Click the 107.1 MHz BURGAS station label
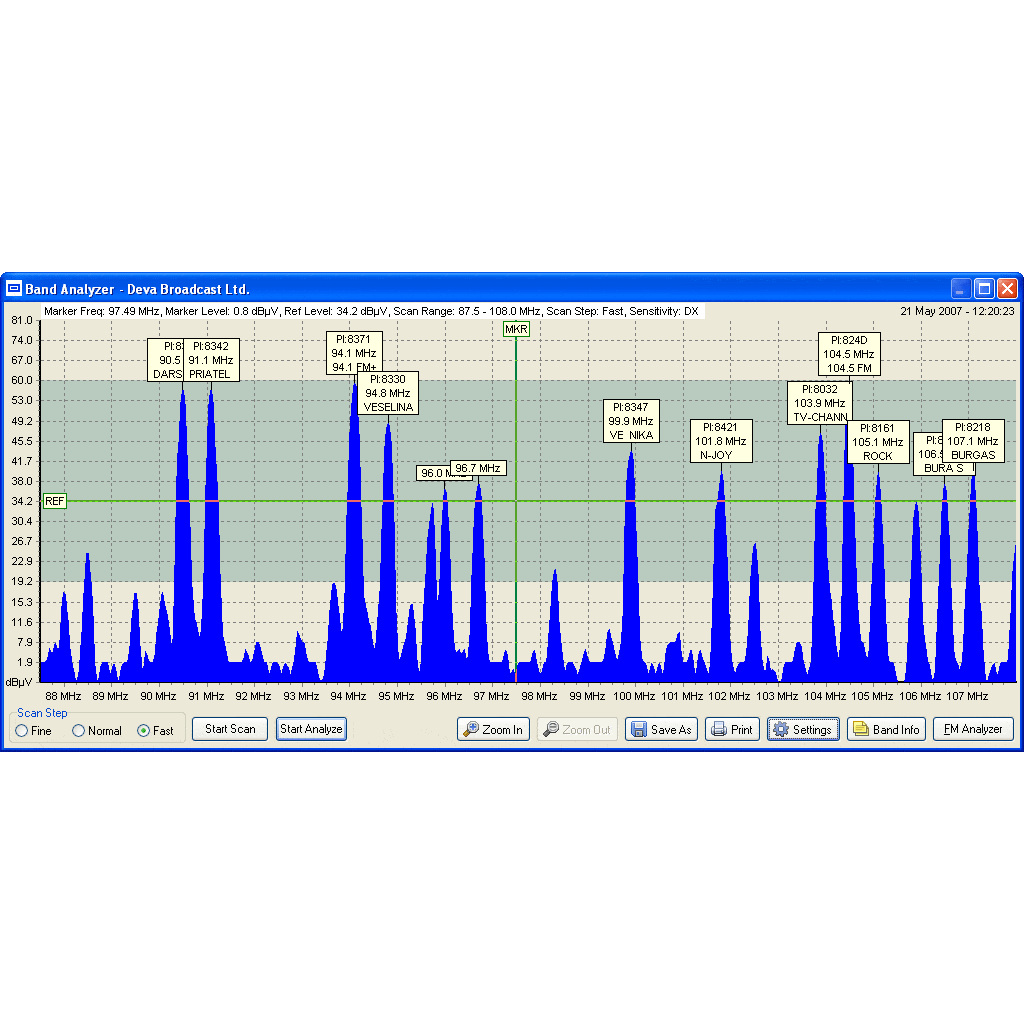Screen dimensions: 1024x1024 point(973,441)
